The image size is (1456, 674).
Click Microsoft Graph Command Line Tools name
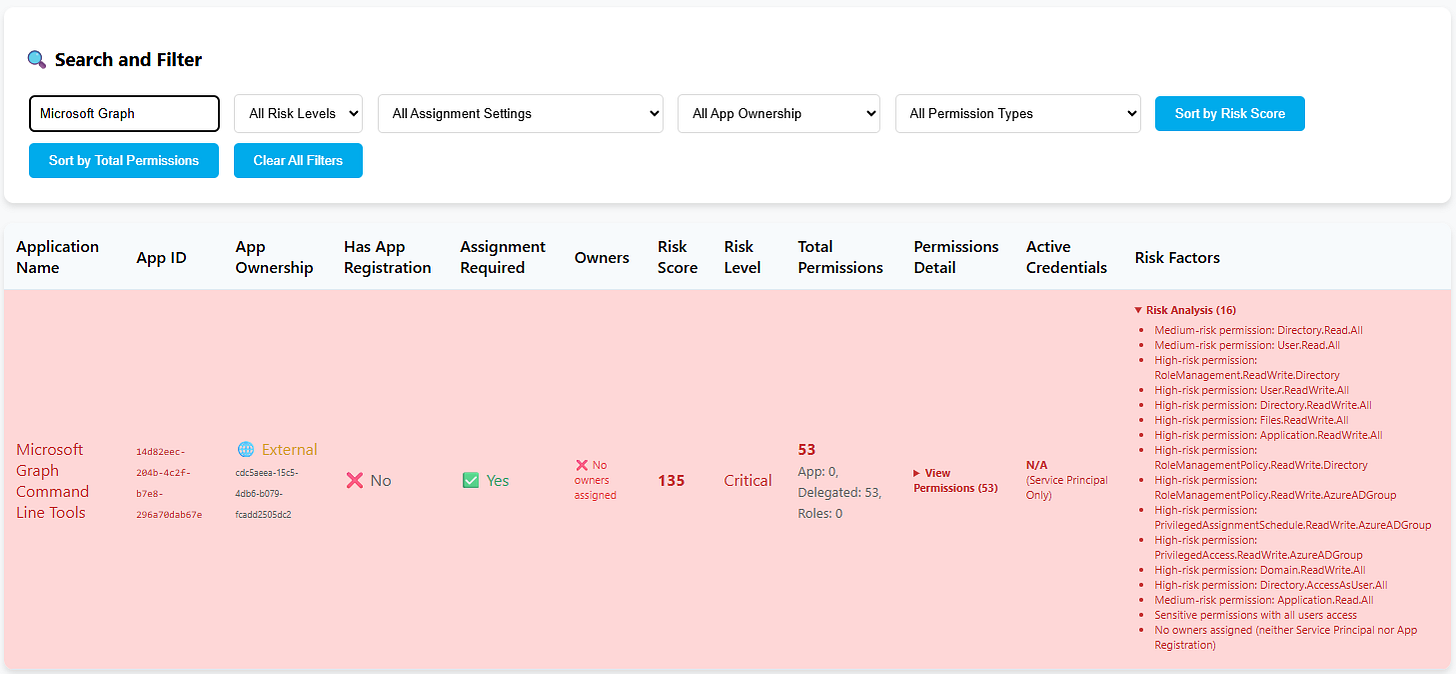pyautogui.click(x=52, y=481)
